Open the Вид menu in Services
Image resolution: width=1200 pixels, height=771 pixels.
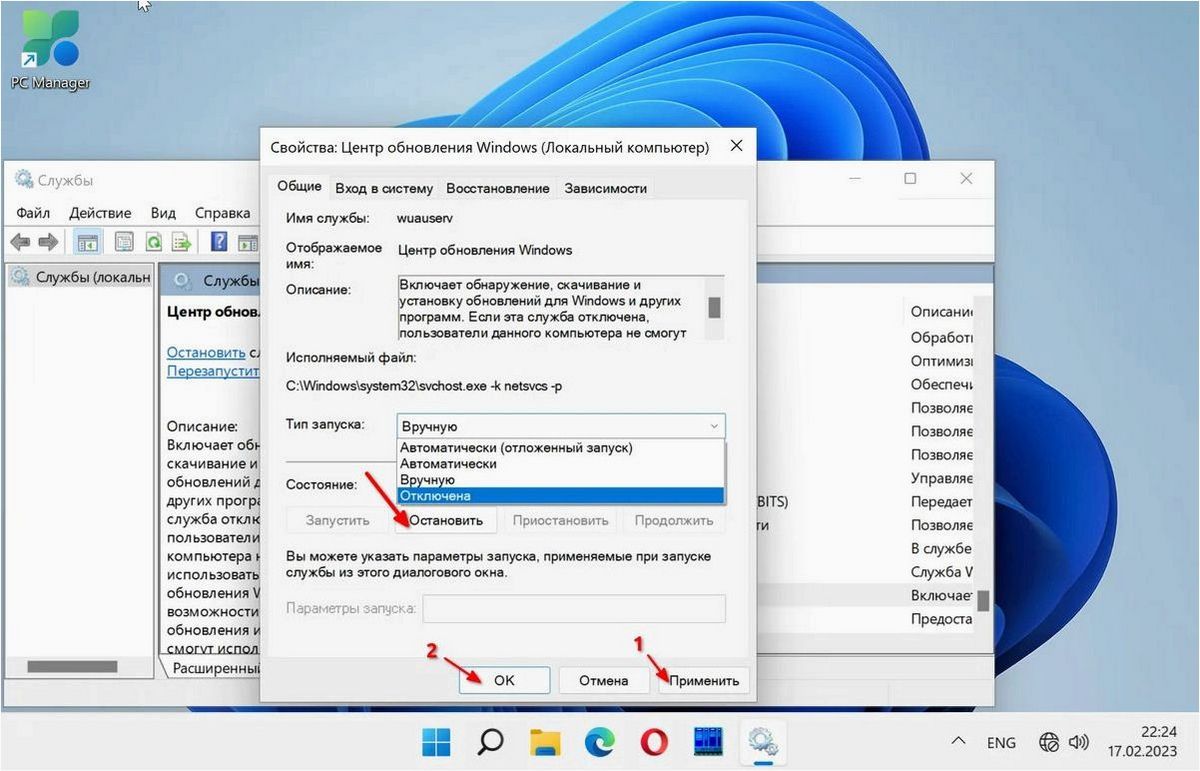tap(163, 213)
